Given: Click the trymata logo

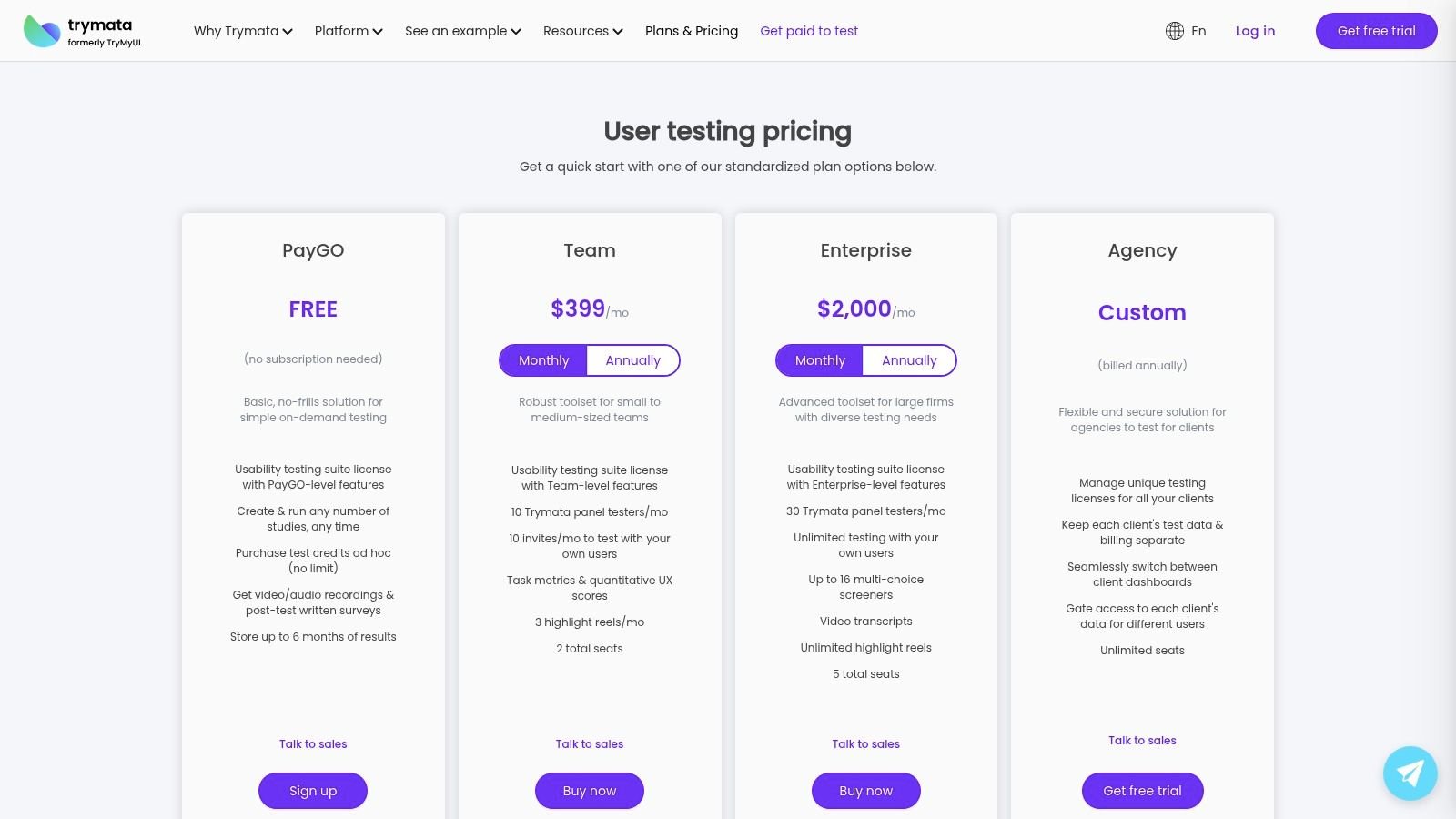Looking at the screenshot, I should 80,30.
